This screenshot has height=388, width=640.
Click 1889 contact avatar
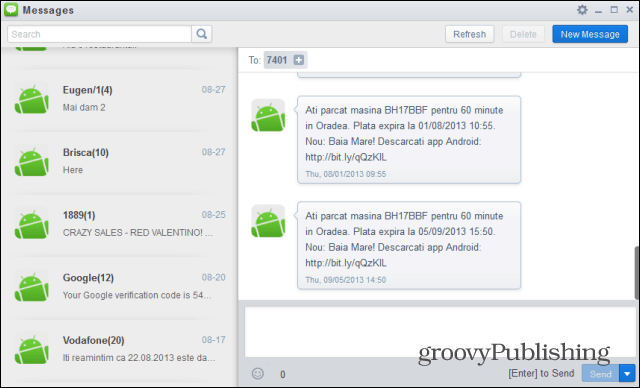(x=31, y=224)
